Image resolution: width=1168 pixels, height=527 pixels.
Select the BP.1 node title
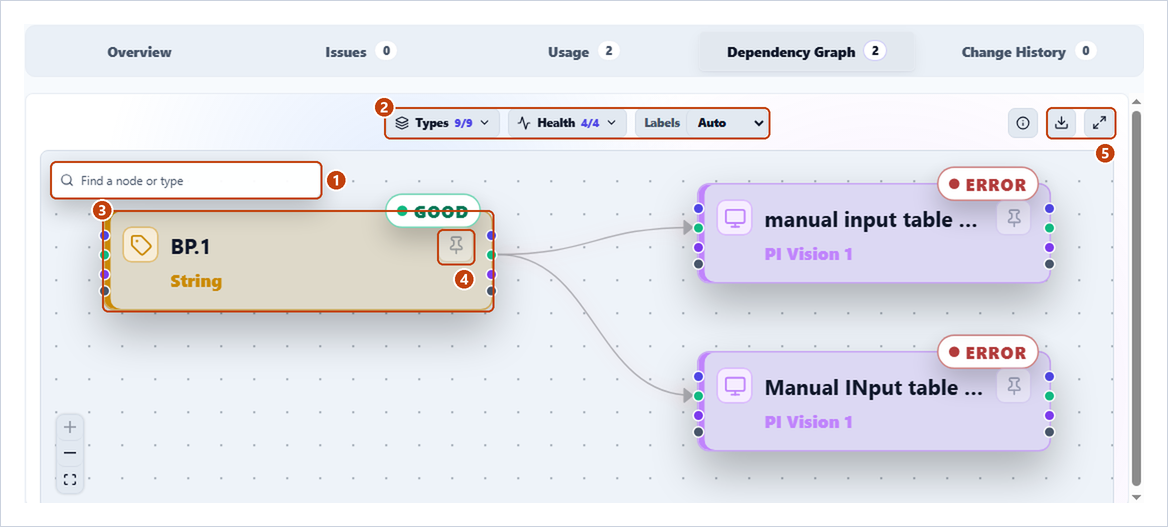pyautogui.click(x=191, y=247)
